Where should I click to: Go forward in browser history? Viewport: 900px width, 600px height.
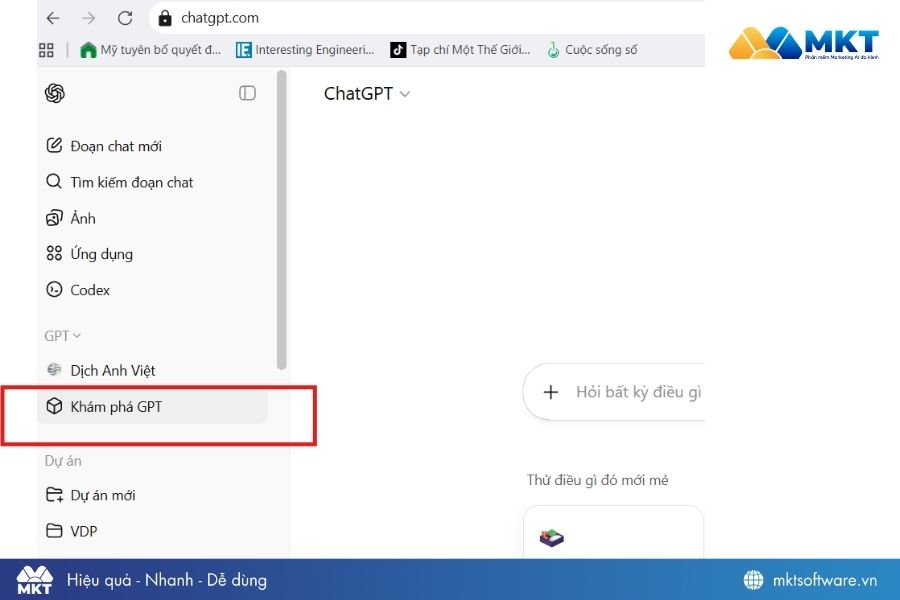click(88, 18)
